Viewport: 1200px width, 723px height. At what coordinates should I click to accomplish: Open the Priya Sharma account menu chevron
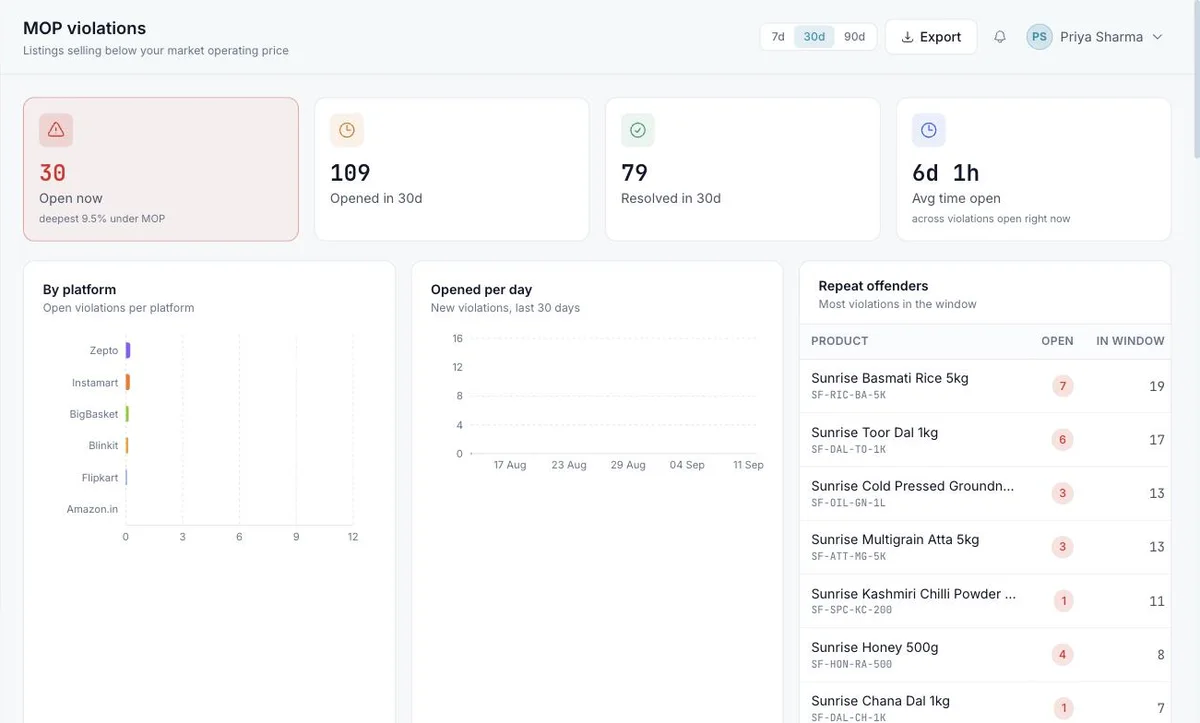tap(1158, 37)
